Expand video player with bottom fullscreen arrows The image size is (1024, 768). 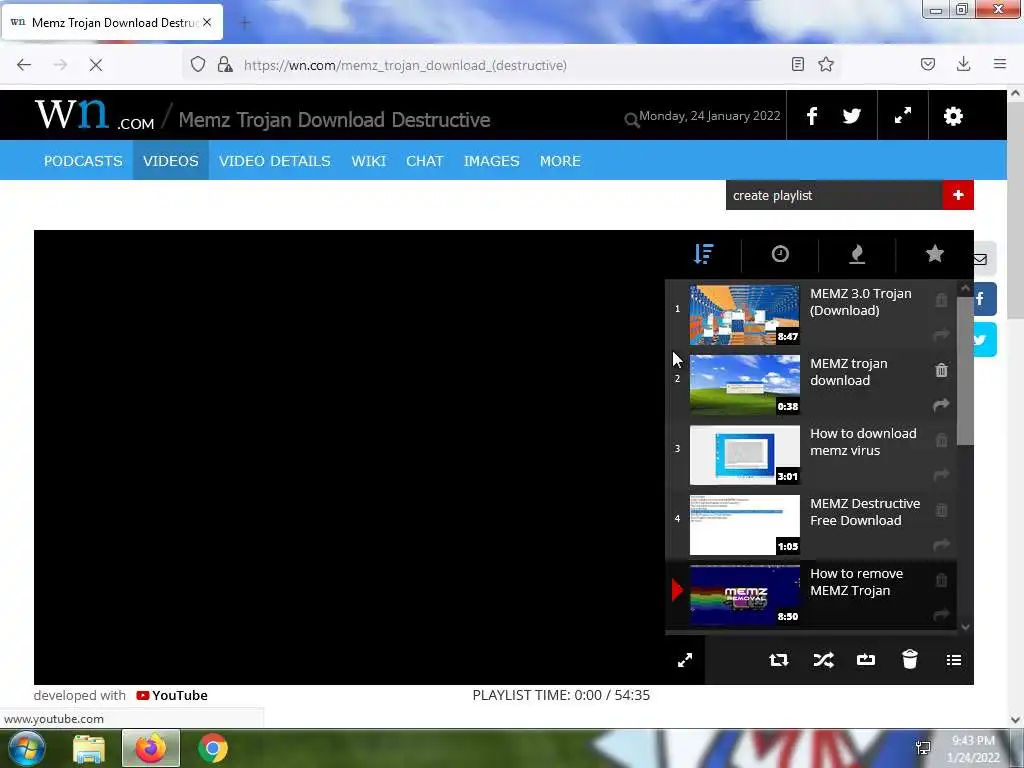[x=684, y=660]
